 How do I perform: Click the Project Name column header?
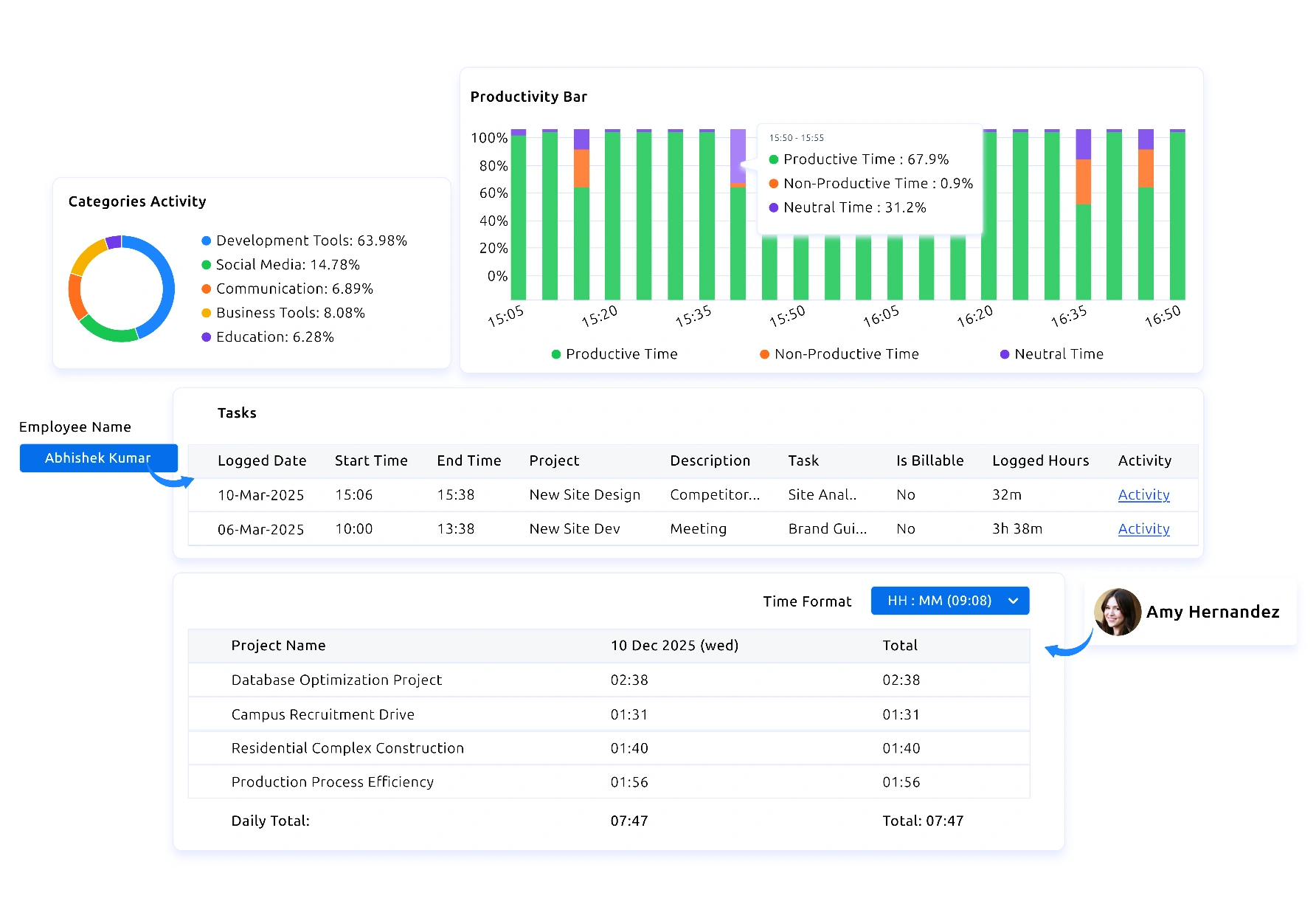tap(278, 645)
